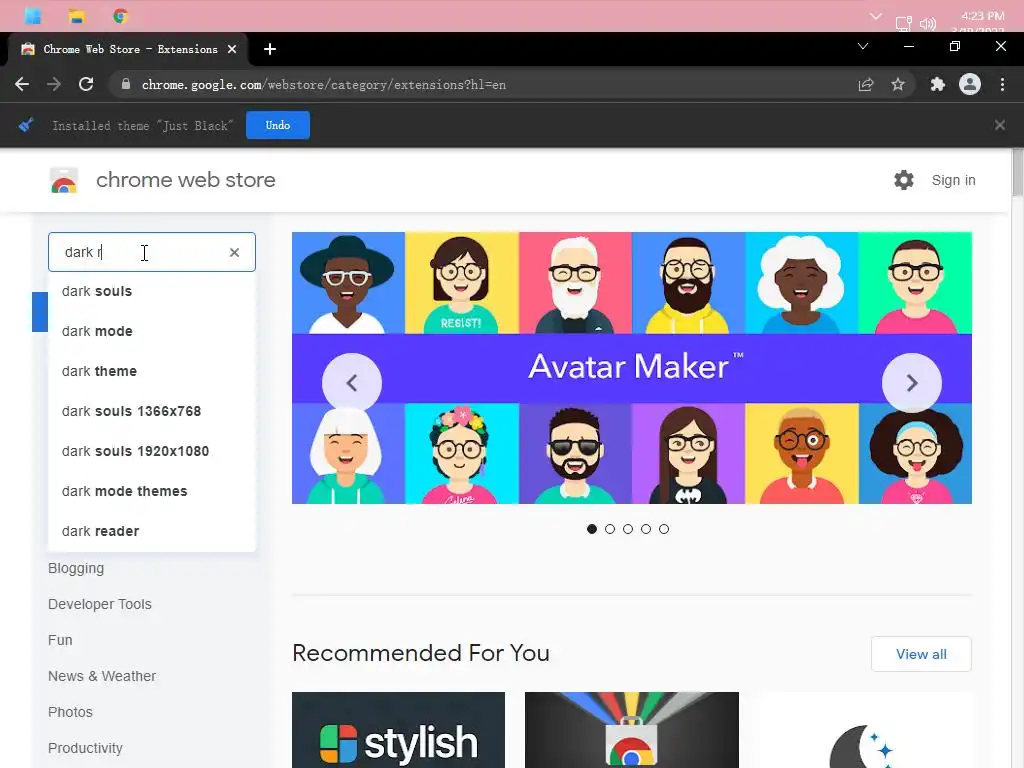The height and width of the screenshot is (768, 1024).
Task: Select the 'dark souls' suggestion
Action: point(152,291)
